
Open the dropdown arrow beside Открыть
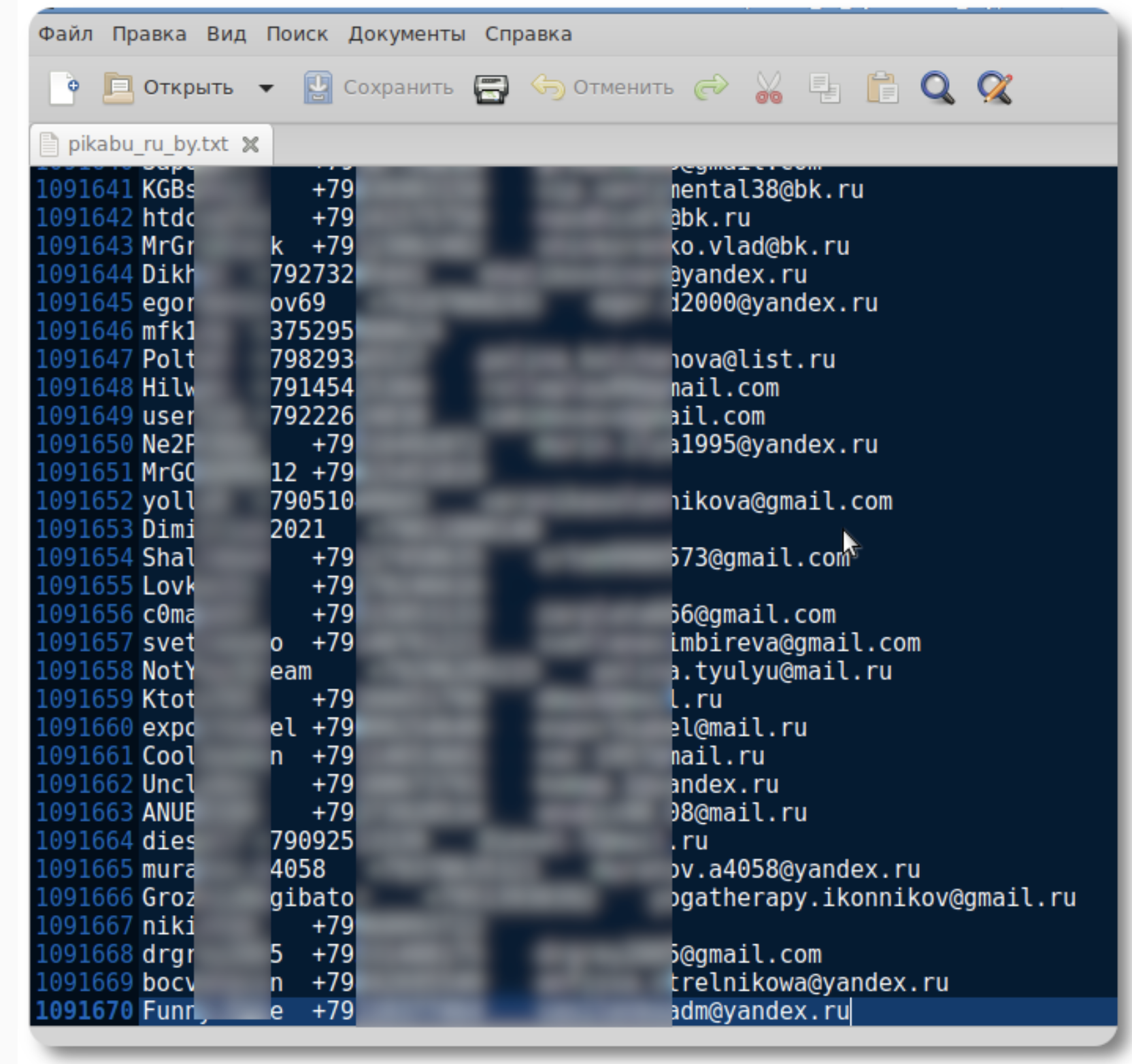[x=267, y=88]
